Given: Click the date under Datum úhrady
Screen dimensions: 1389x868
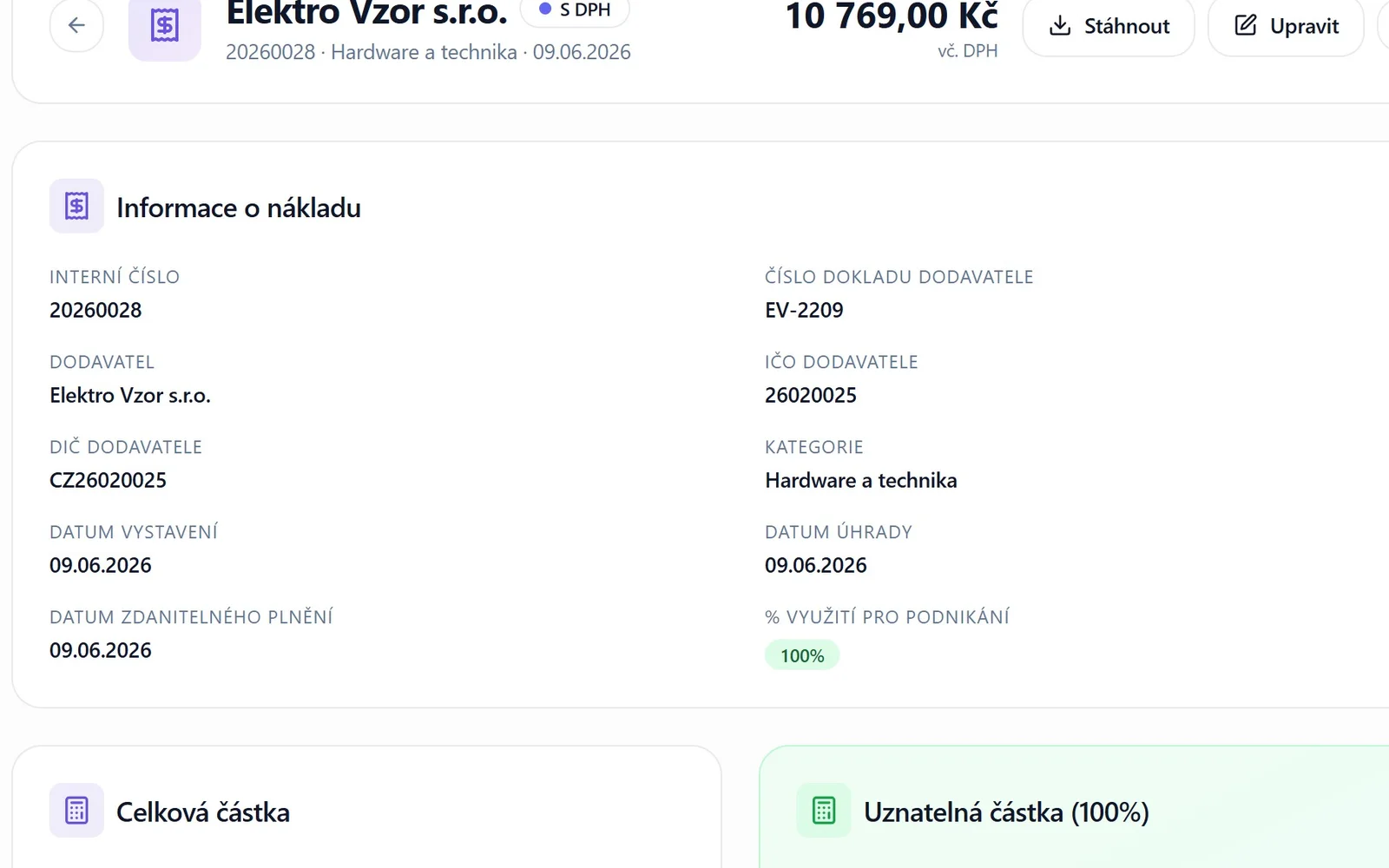Looking at the screenshot, I should (x=816, y=565).
